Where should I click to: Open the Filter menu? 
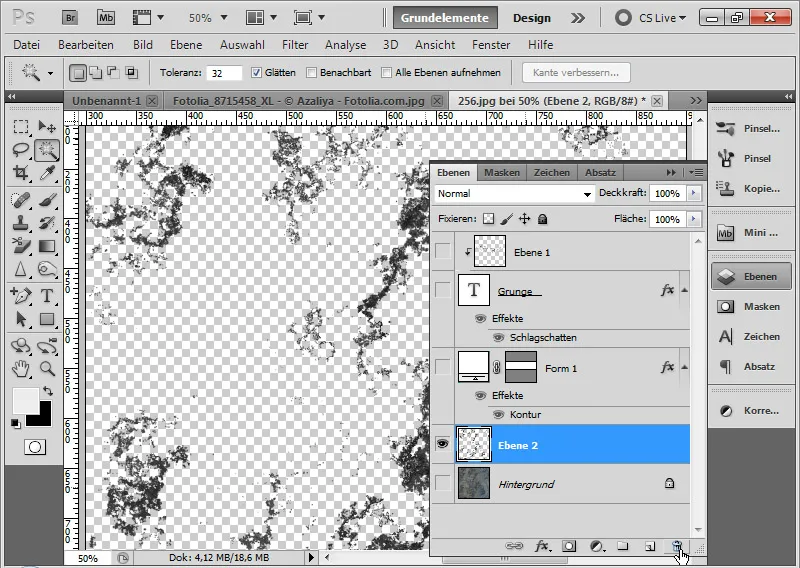[x=295, y=45]
